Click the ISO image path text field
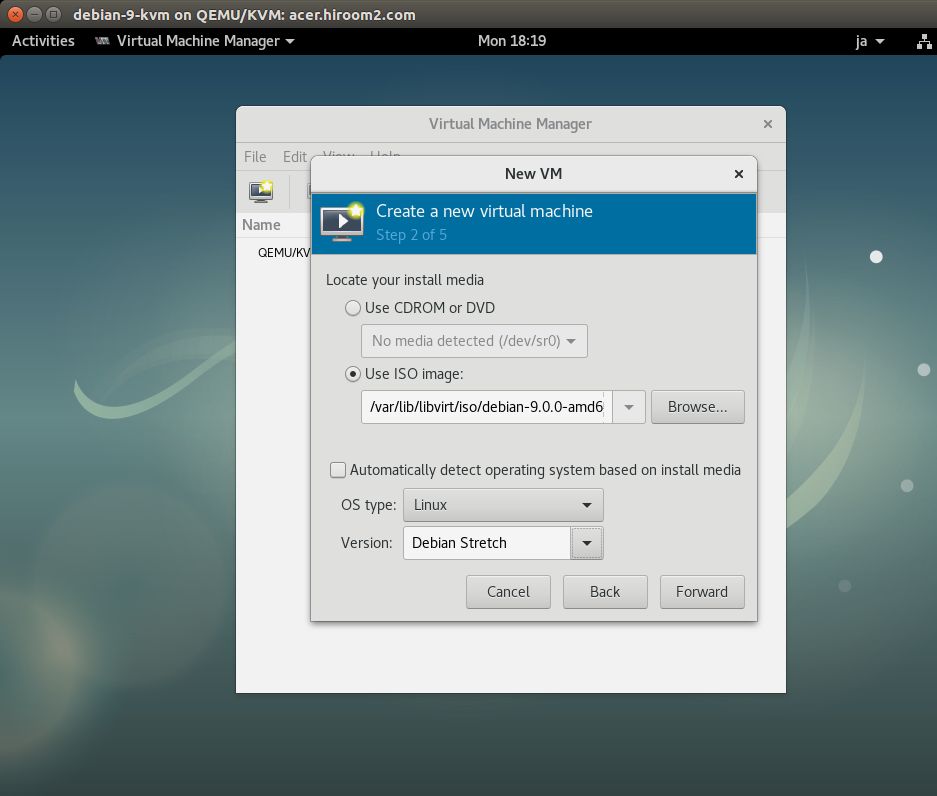 pyautogui.click(x=485, y=407)
